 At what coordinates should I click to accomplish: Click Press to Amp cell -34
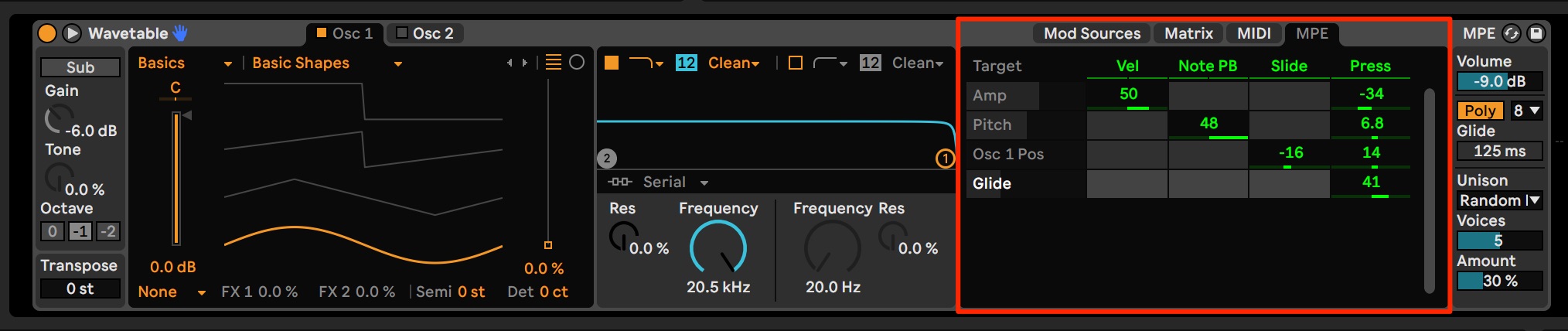click(x=1371, y=96)
